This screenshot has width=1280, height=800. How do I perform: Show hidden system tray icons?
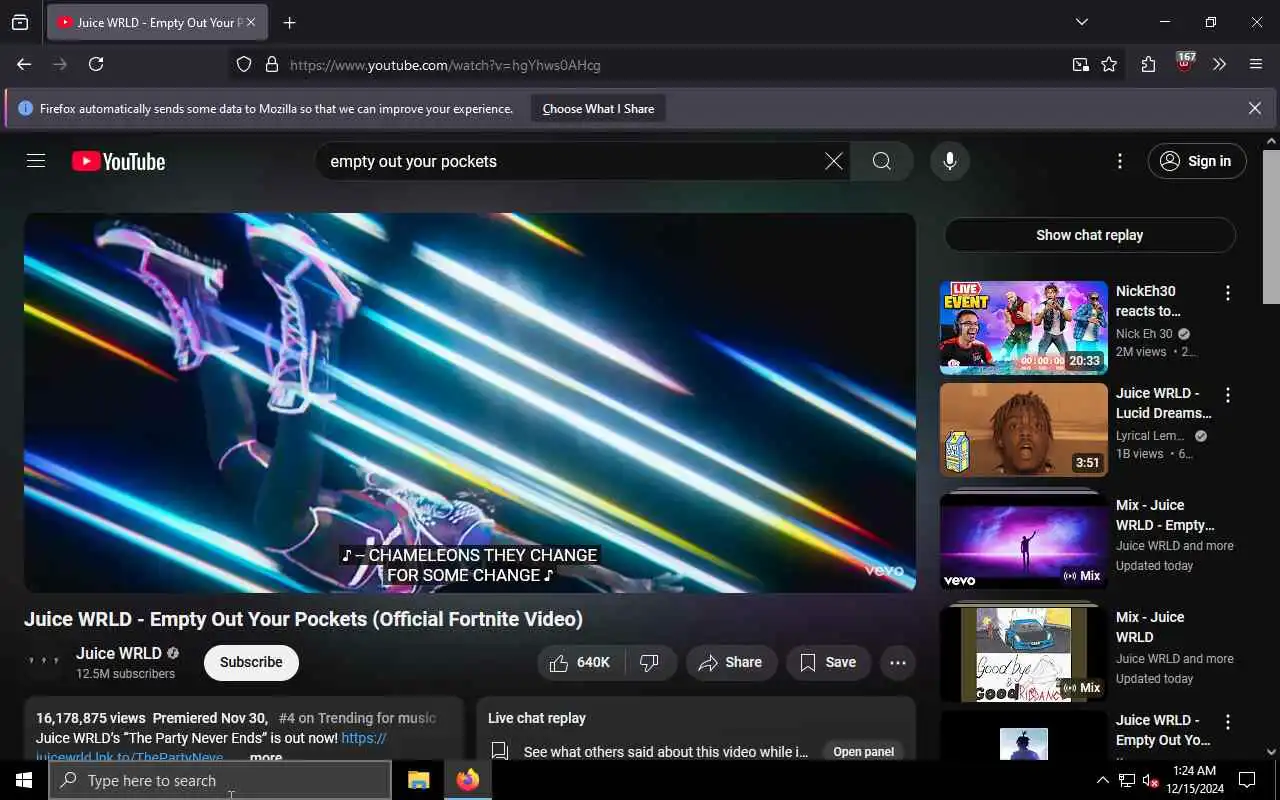[1103, 780]
